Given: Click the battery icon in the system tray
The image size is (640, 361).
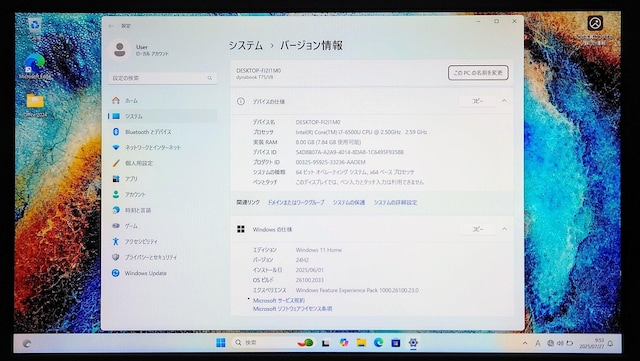Looking at the screenshot, I should click(570, 343).
